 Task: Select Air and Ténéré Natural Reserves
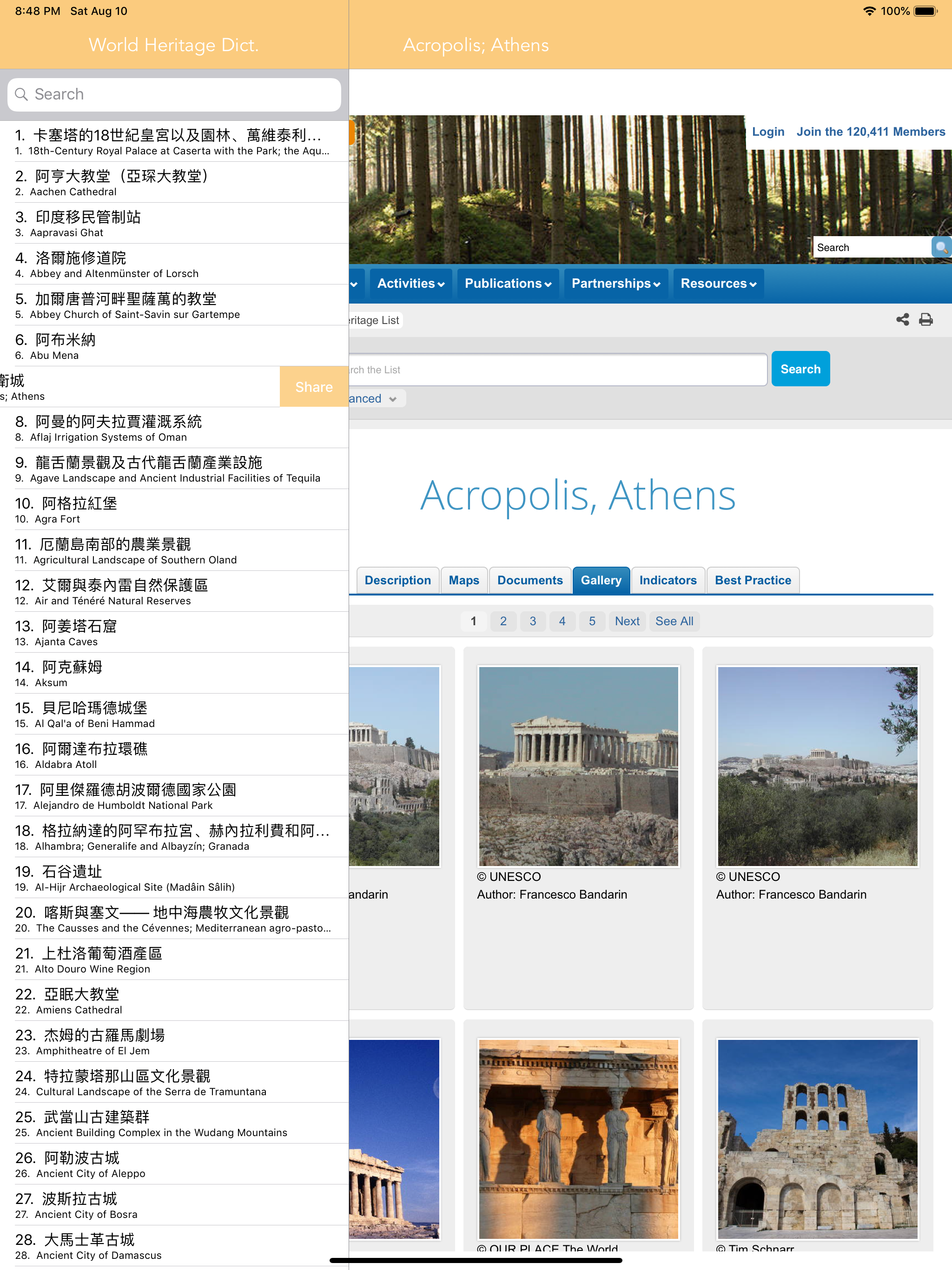coord(174,591)
